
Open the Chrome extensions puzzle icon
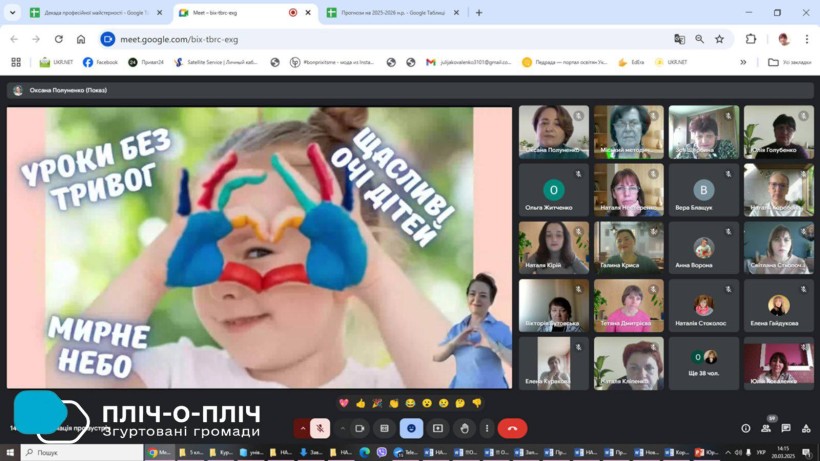tap(751, 39)
